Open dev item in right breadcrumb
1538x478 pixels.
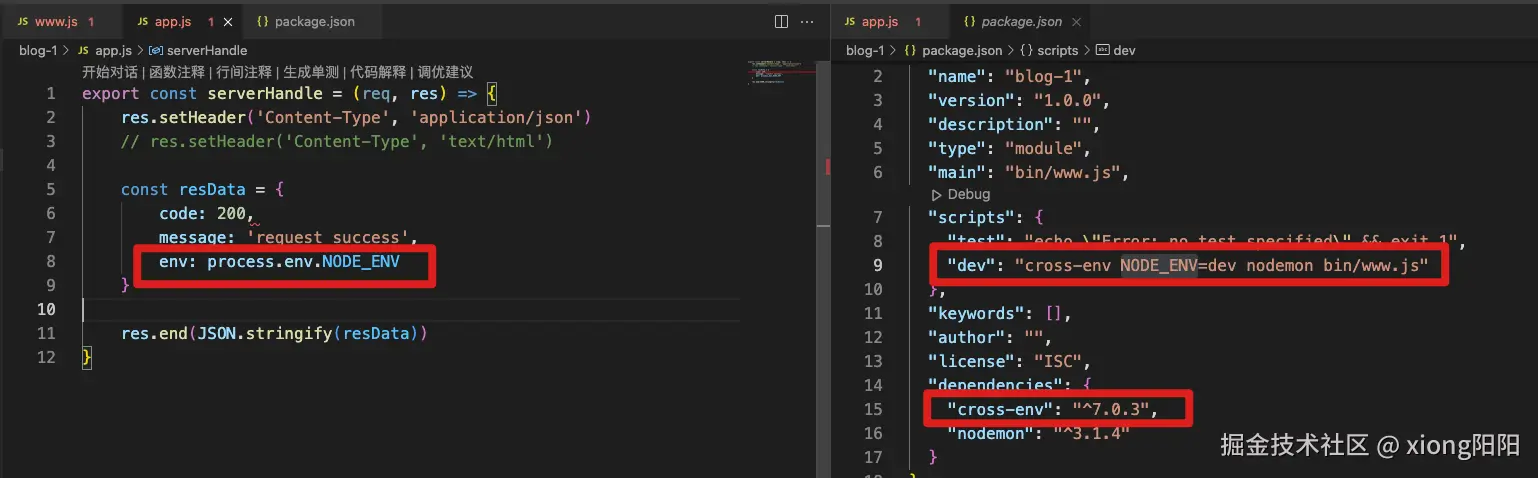pyautogui.click(x=1125, y=50)
